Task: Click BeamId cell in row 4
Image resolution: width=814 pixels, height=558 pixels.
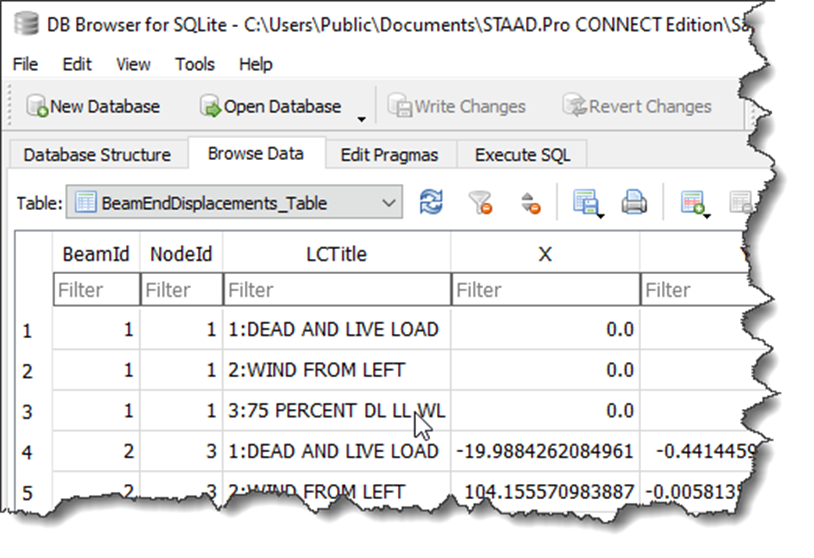Action: click(x=96, y=451)
